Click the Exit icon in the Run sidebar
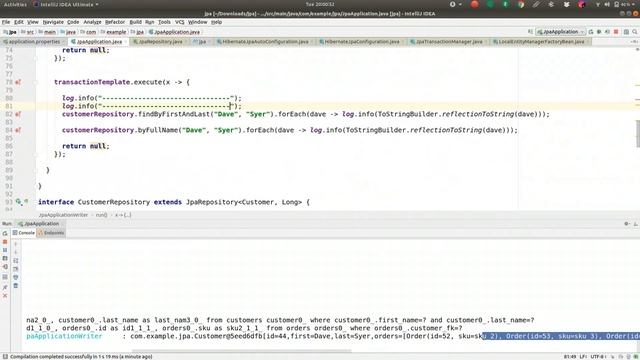The height and width of the screenshot is (360, 640). (5, 267)
